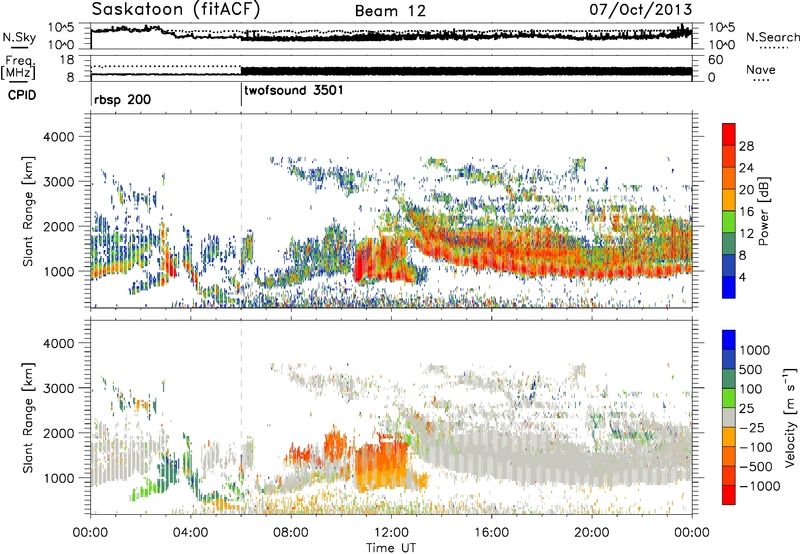Click the power panel 'Slant Range [km]' label
Screen dimensions: 800x554
click(28, 211)
